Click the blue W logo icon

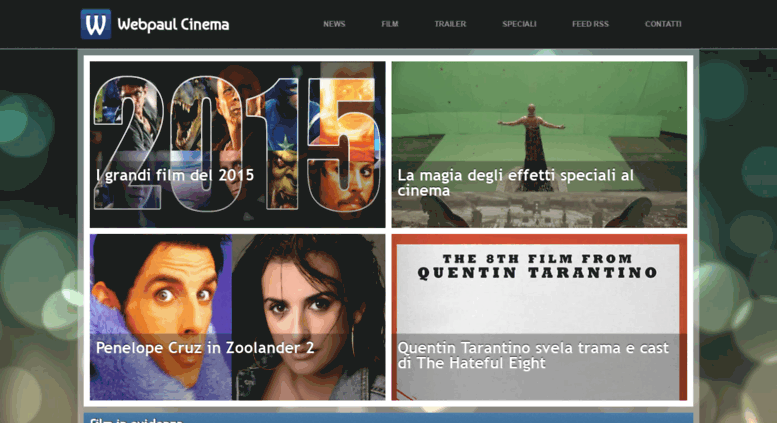tap(96, 24)
